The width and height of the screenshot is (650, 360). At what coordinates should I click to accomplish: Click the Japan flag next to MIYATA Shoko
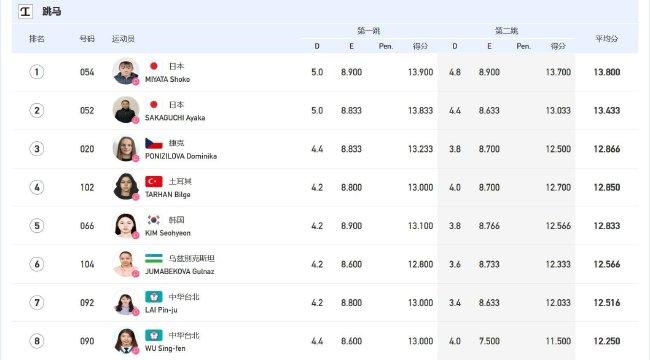[x=154, y=66]
